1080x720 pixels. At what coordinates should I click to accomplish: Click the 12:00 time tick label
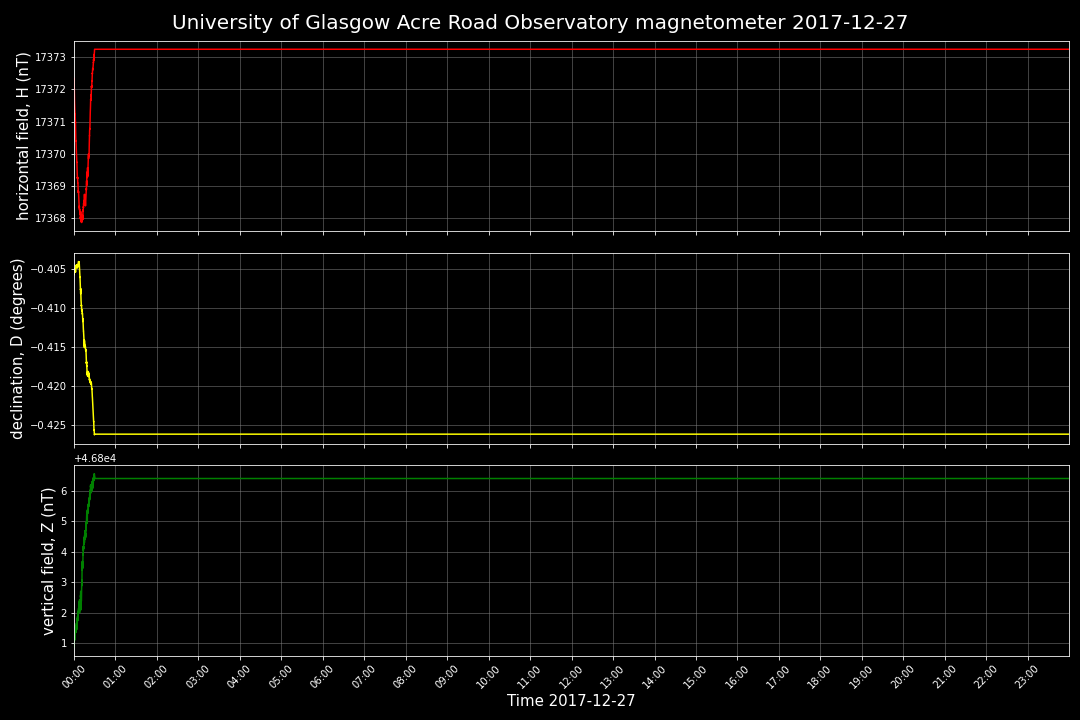570,677
